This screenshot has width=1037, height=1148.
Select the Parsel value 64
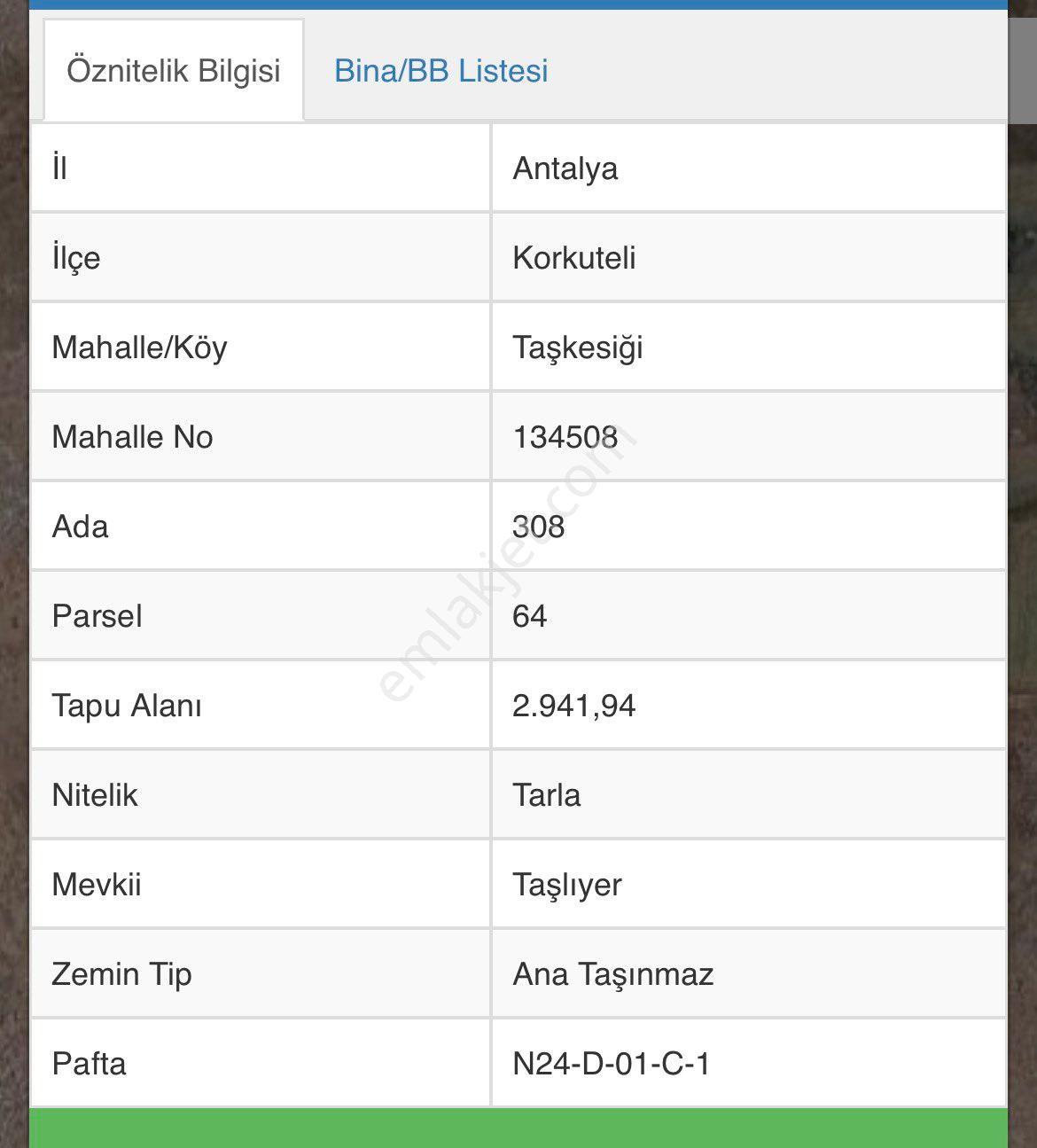(x=529, y=616)
